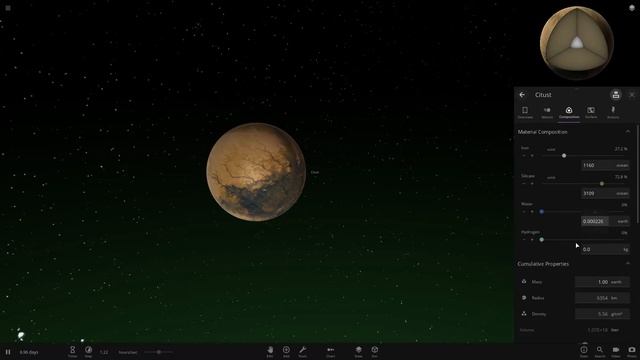Open the Power tools wrench icon
640x360 pixels.
[x=302, y=351]
